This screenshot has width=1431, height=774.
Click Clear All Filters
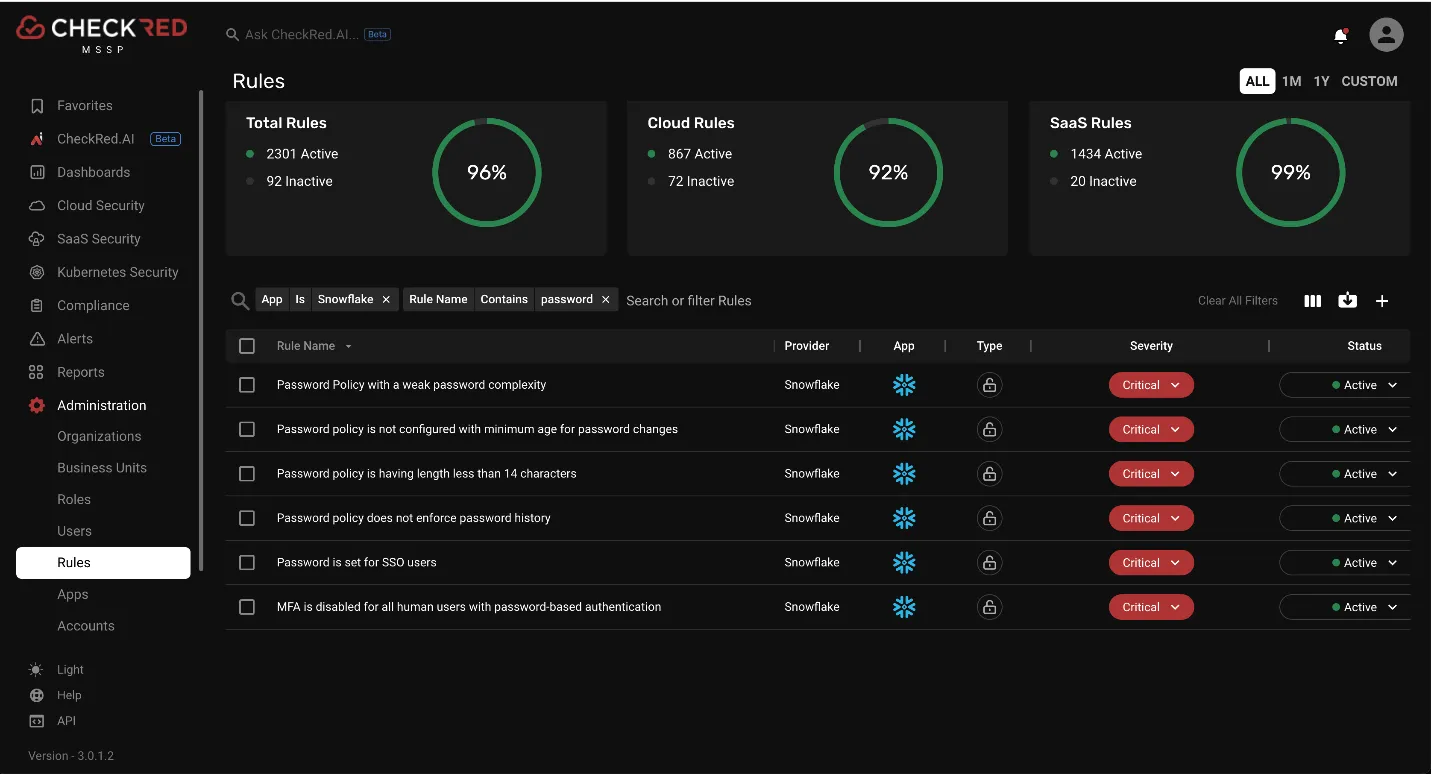pos(1237,301)
